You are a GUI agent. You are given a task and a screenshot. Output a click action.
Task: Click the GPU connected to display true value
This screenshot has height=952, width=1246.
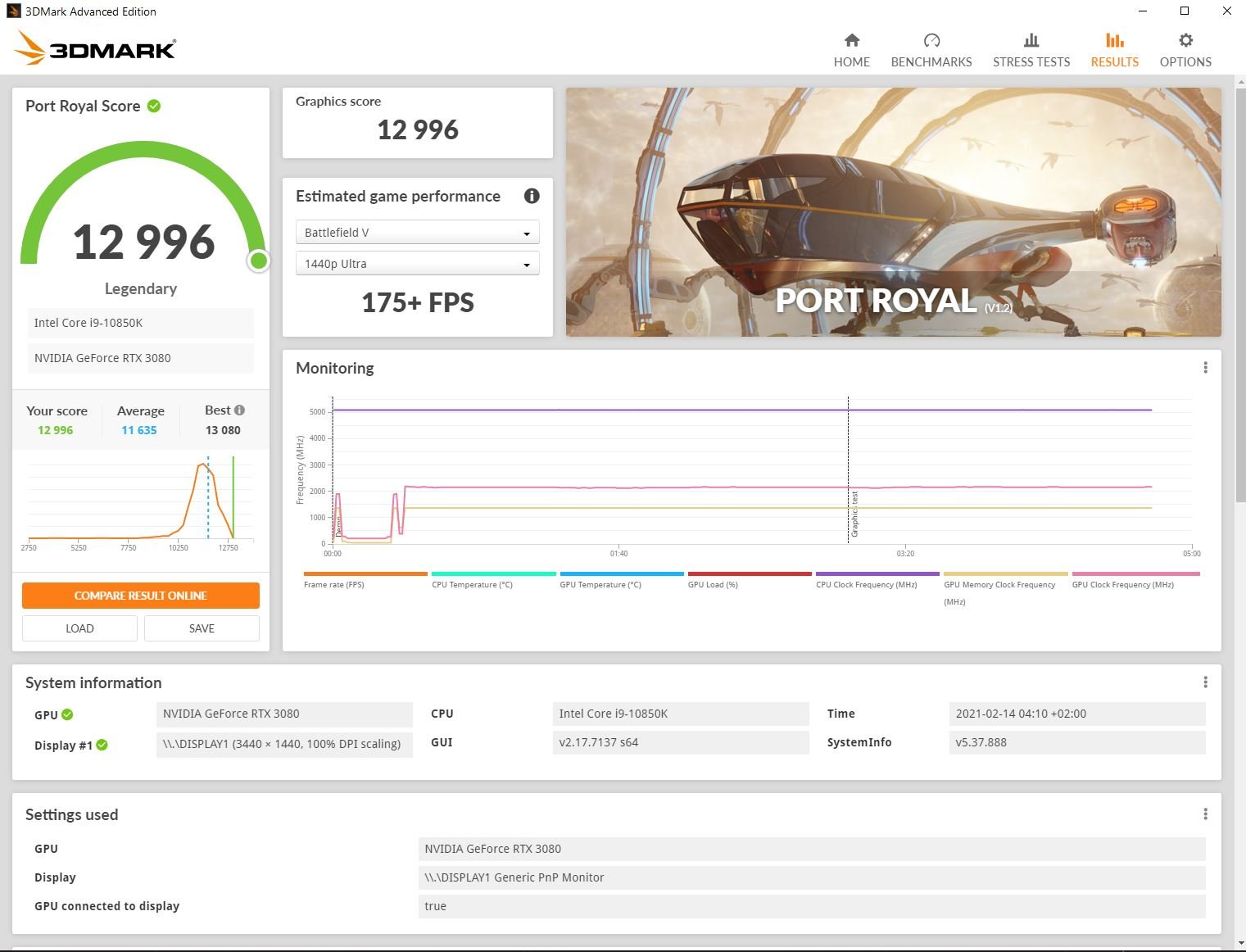tap(812, 906)
